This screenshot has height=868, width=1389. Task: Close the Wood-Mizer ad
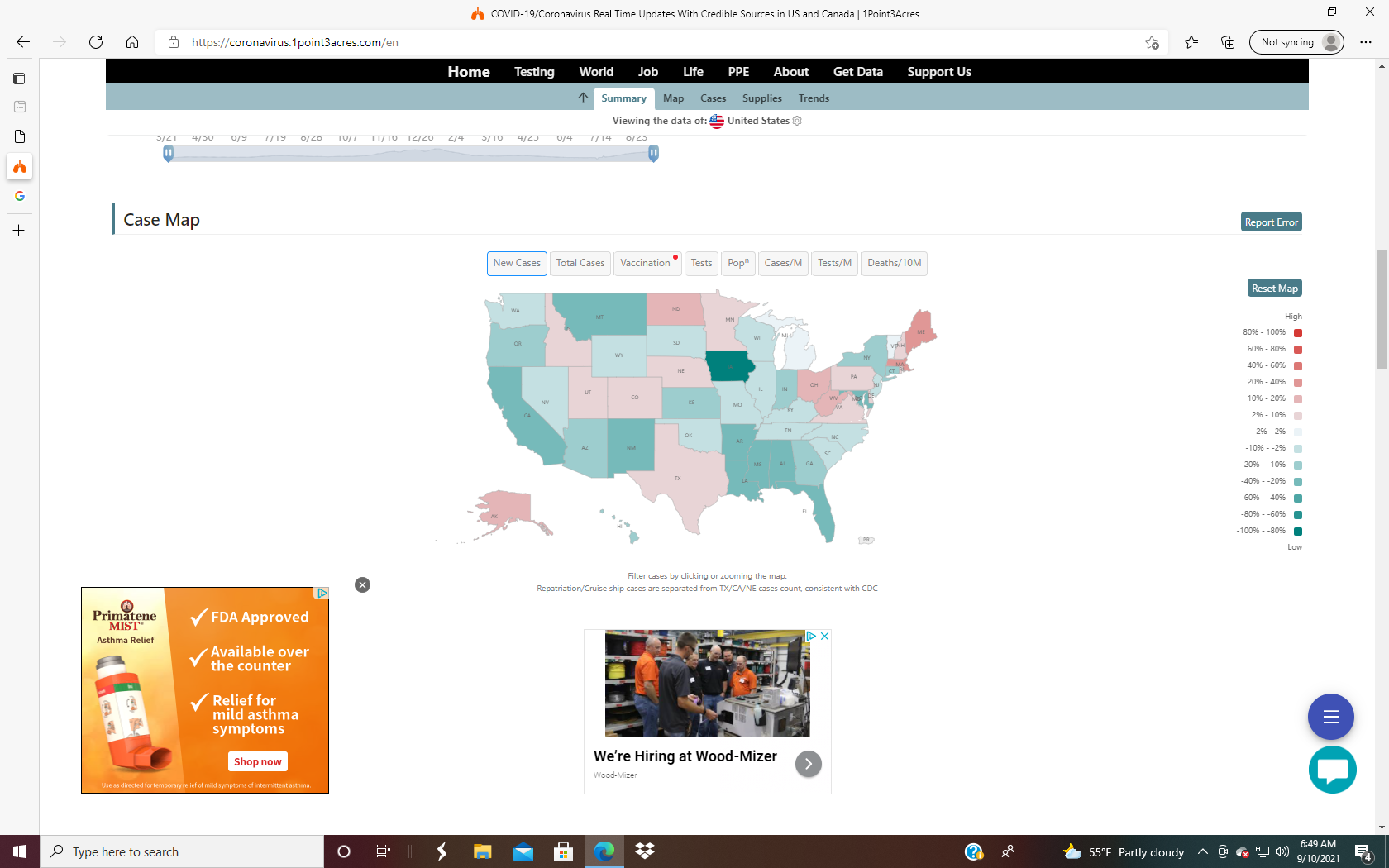pyautogui.click(x=824, y=636)
